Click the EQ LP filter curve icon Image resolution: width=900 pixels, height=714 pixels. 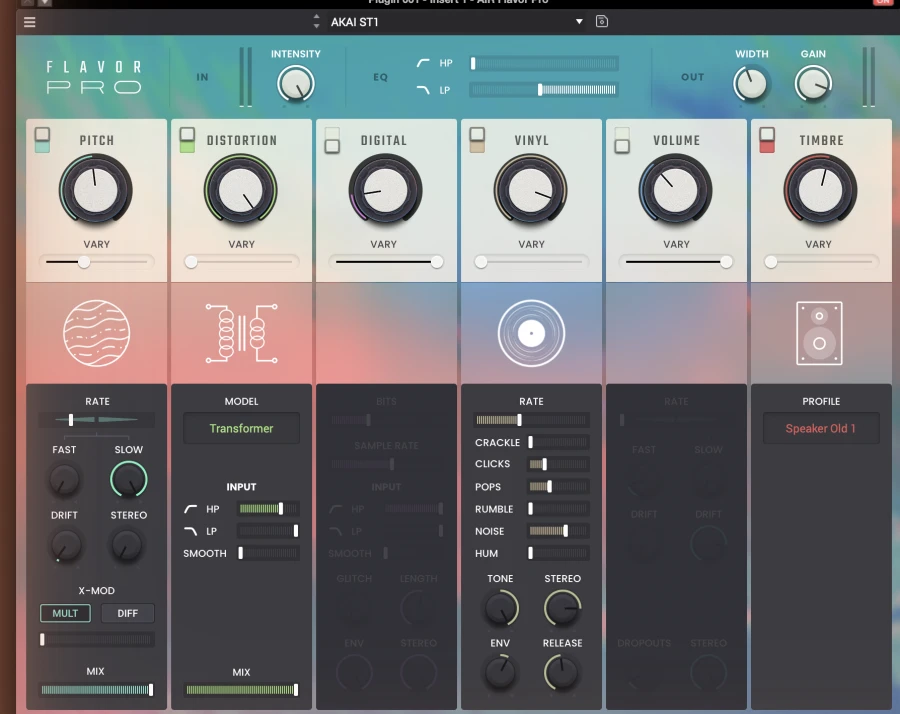tap(423, 90)
